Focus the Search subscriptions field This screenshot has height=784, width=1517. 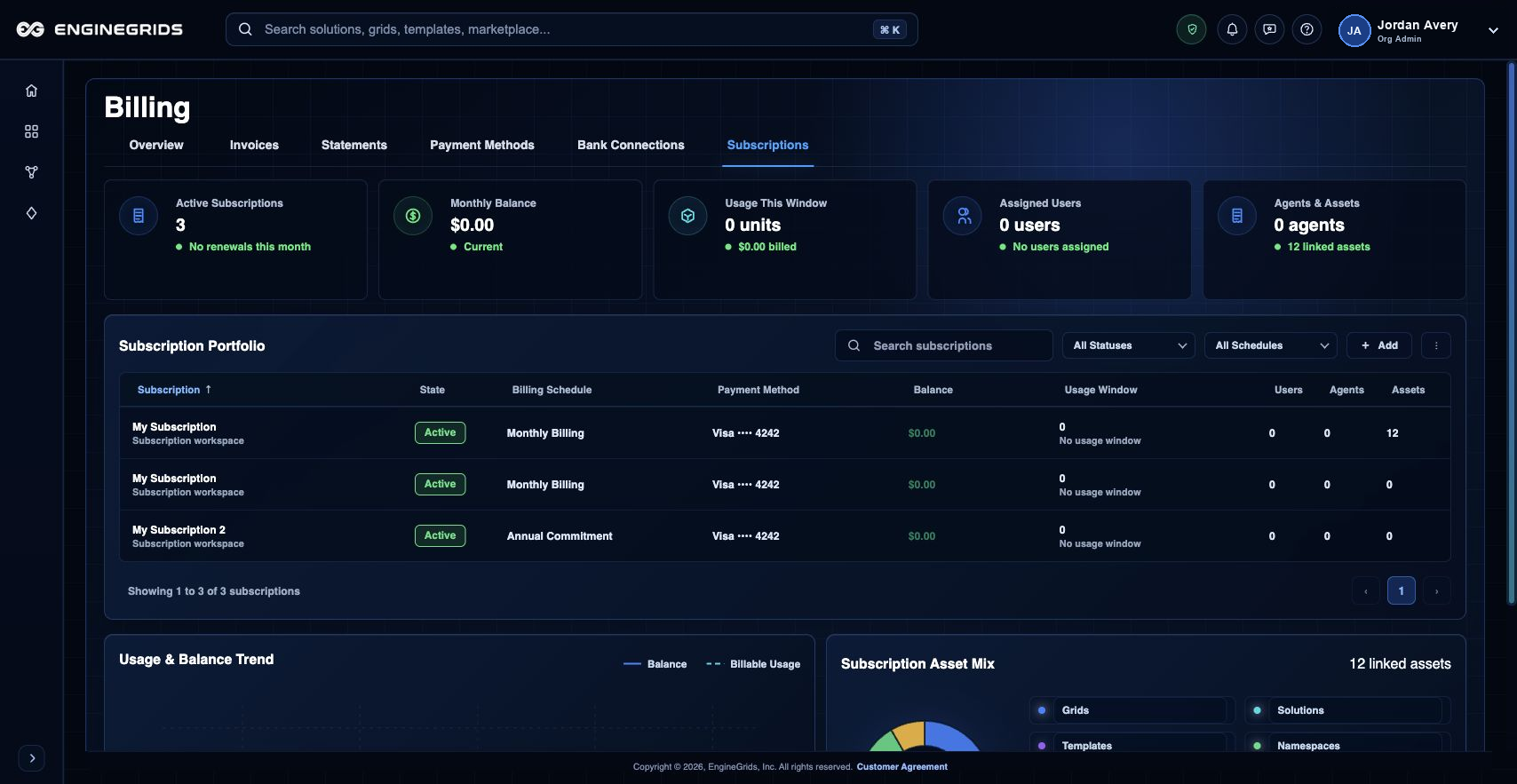[x=943, y=345]
